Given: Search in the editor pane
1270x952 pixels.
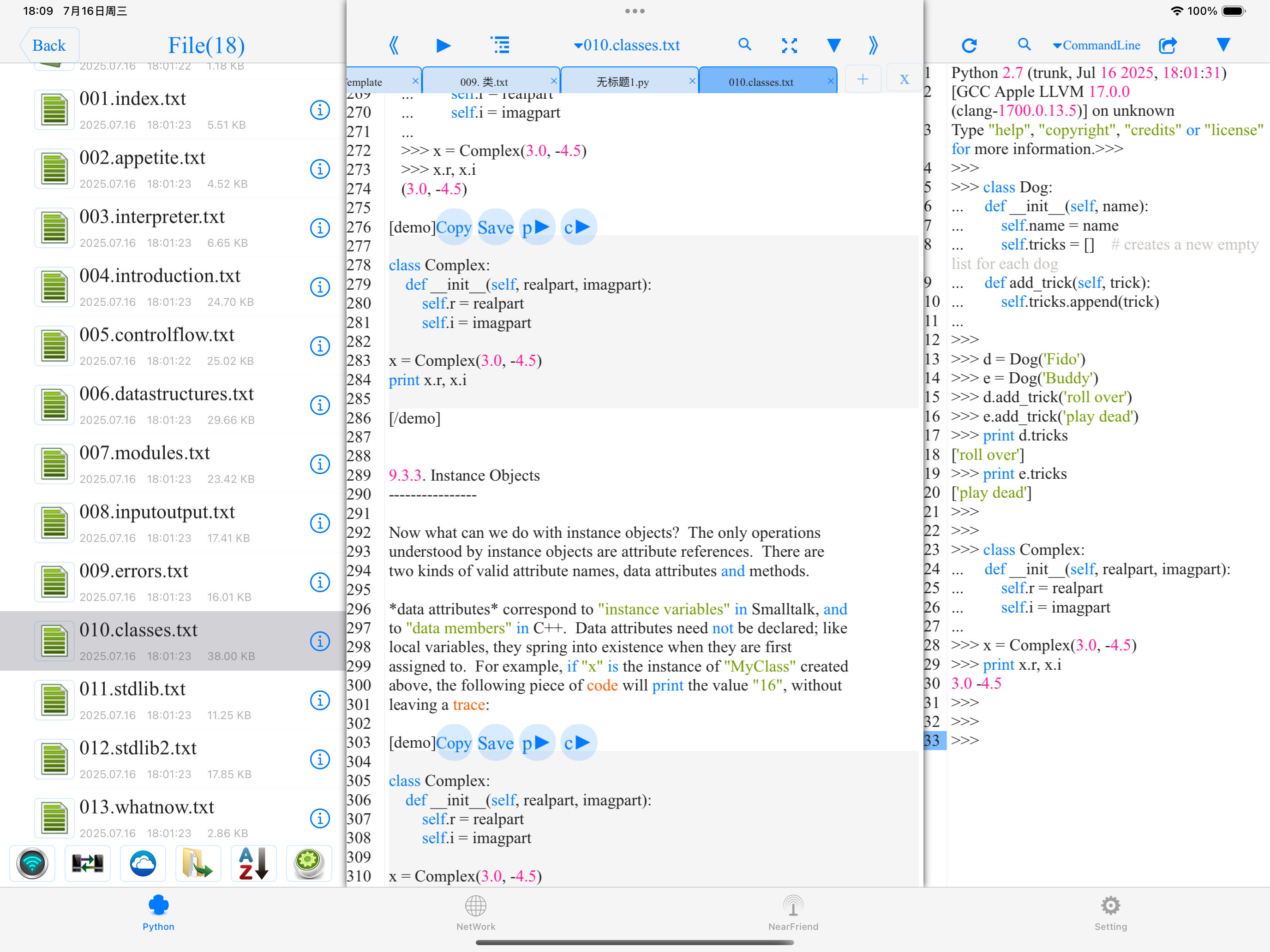Looking at the screenshot, I should pyautogui.click(x=745, y=45).
